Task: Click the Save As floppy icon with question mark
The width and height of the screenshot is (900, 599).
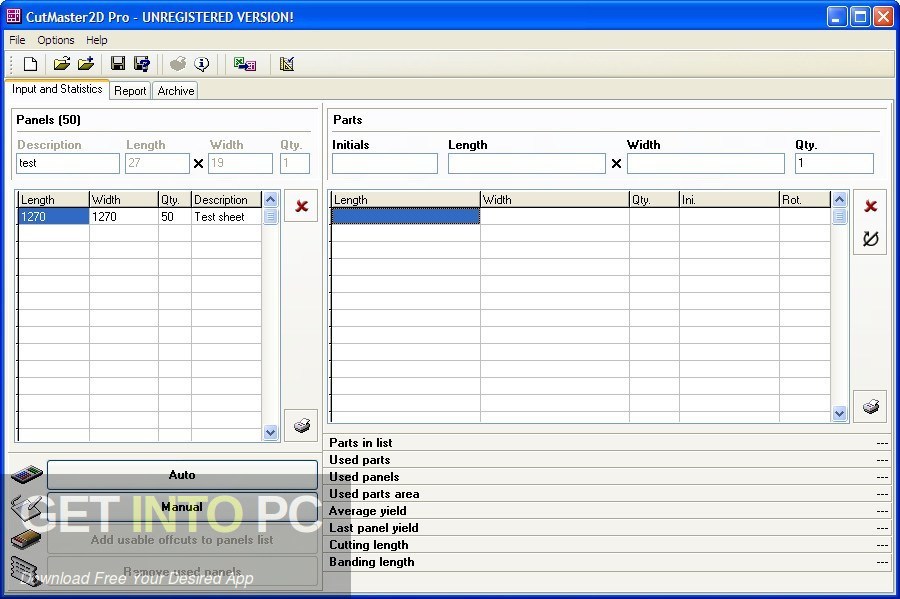Action: coord(141,64)
